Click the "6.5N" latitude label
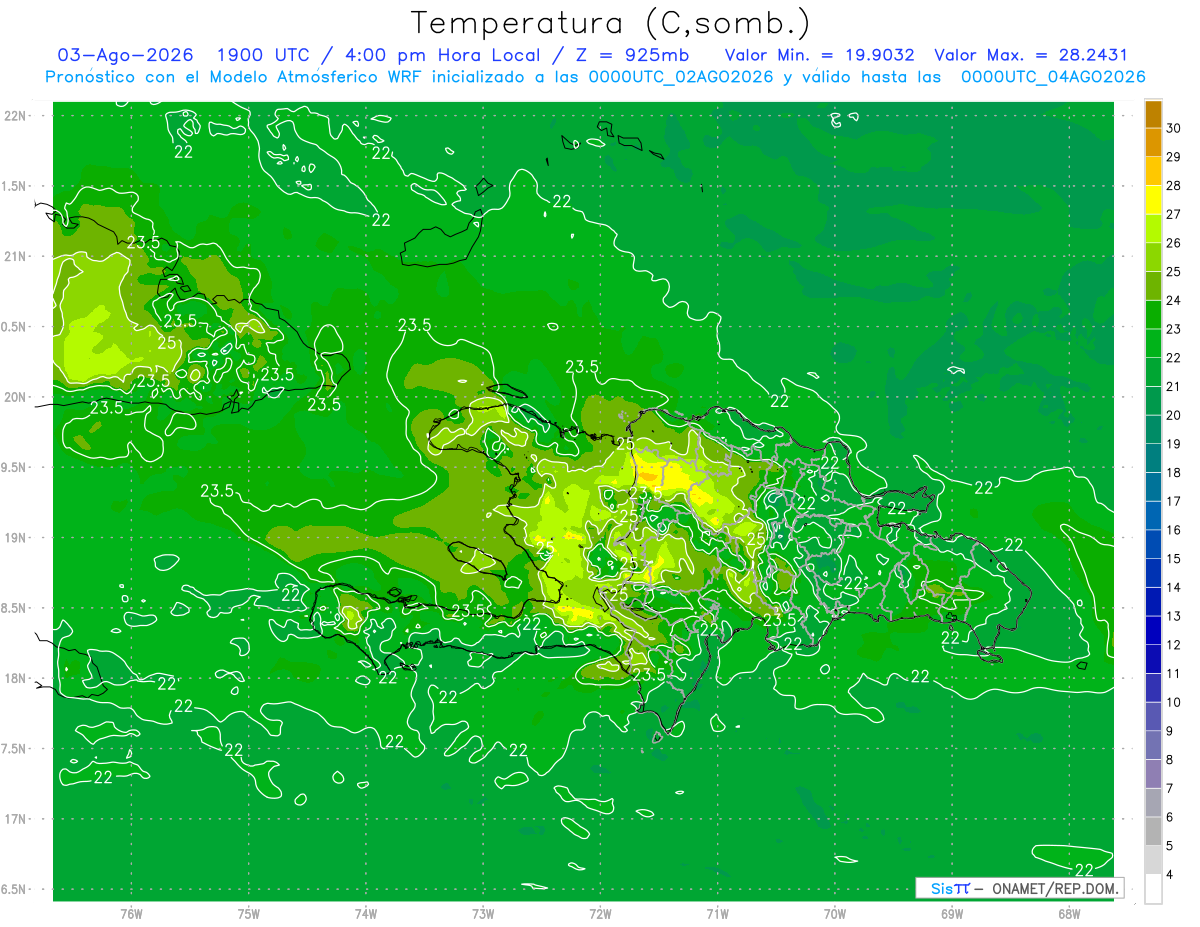The width and height of the screenshot is (1200, 927). [14, 890]
